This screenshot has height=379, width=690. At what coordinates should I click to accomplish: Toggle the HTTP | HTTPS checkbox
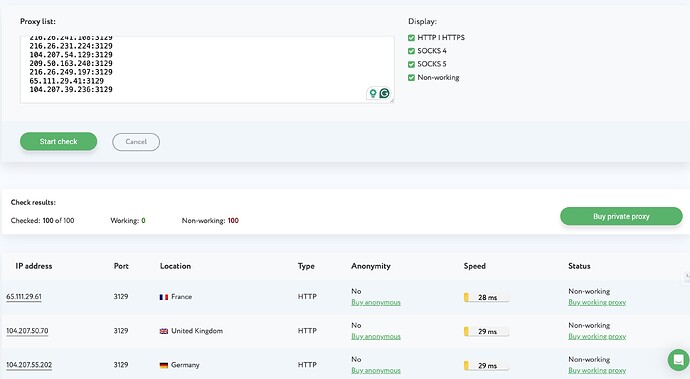coord(411,38)
